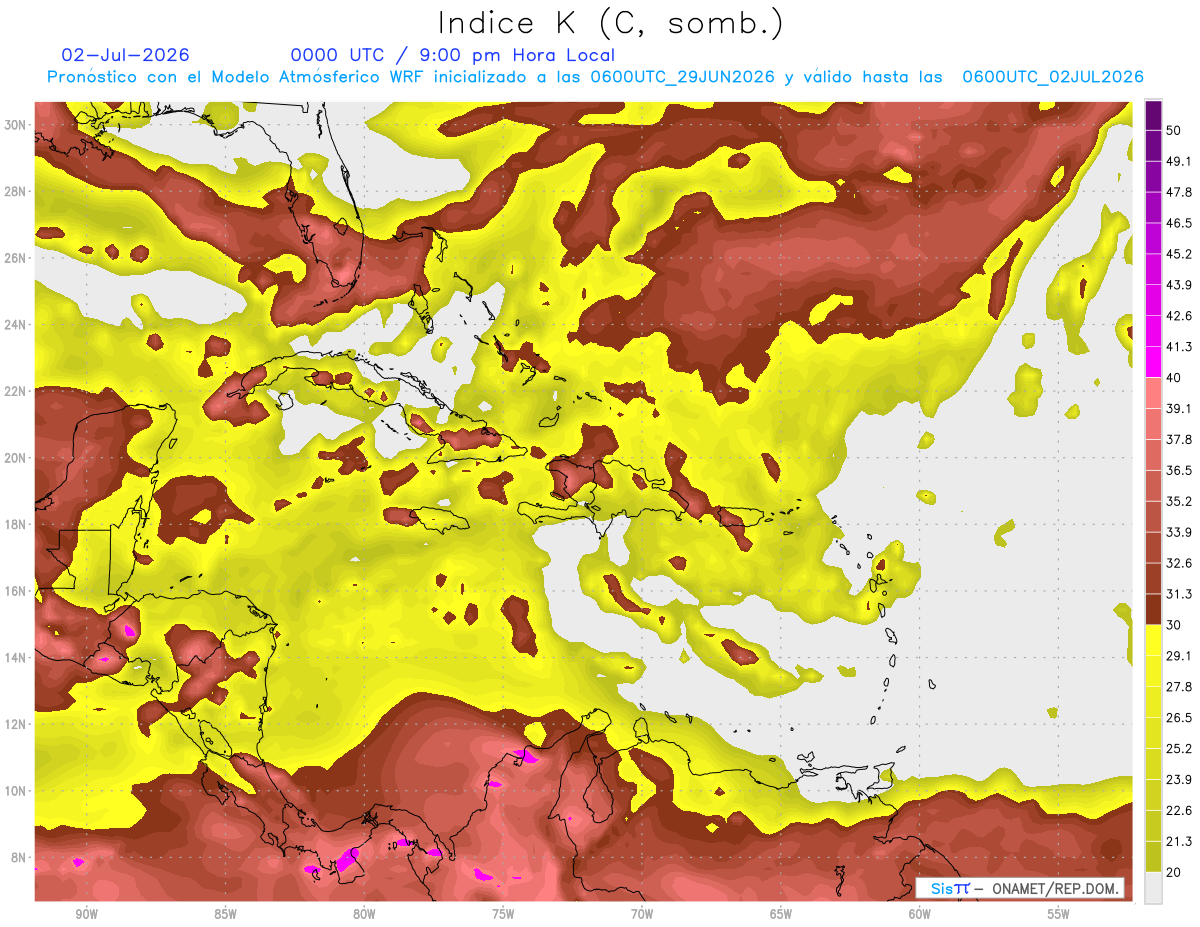Image resolution: width=1200 pixels, height=927 pixels.
Task: Click the legend value "49.1"
Action: pyautogui.click(x=1179, y=161)
